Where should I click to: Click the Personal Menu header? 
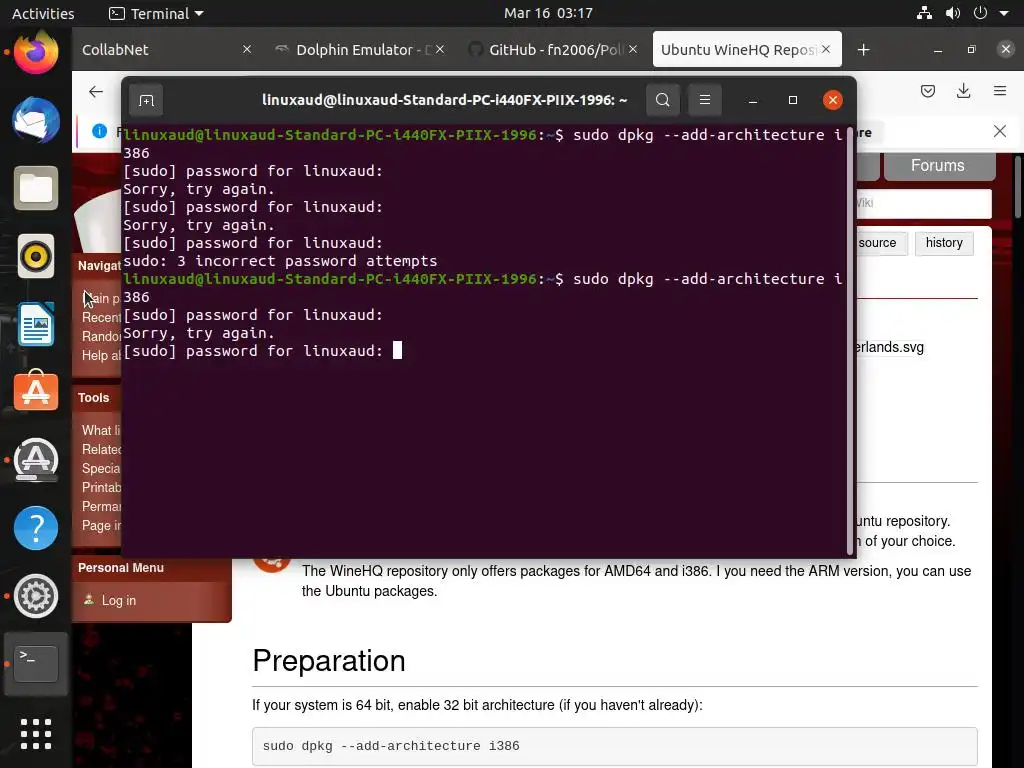(x=121, y=568)
